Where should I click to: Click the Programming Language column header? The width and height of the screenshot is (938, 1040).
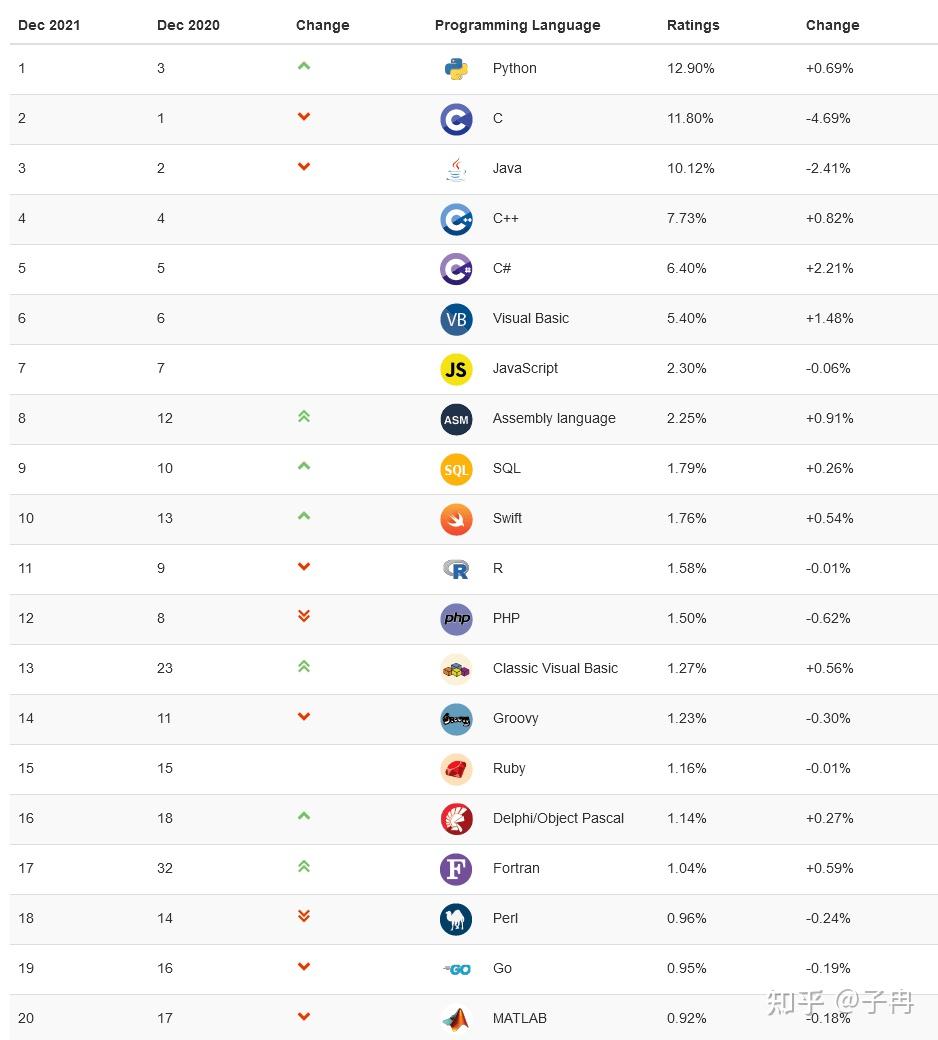[x=517, y=25]
